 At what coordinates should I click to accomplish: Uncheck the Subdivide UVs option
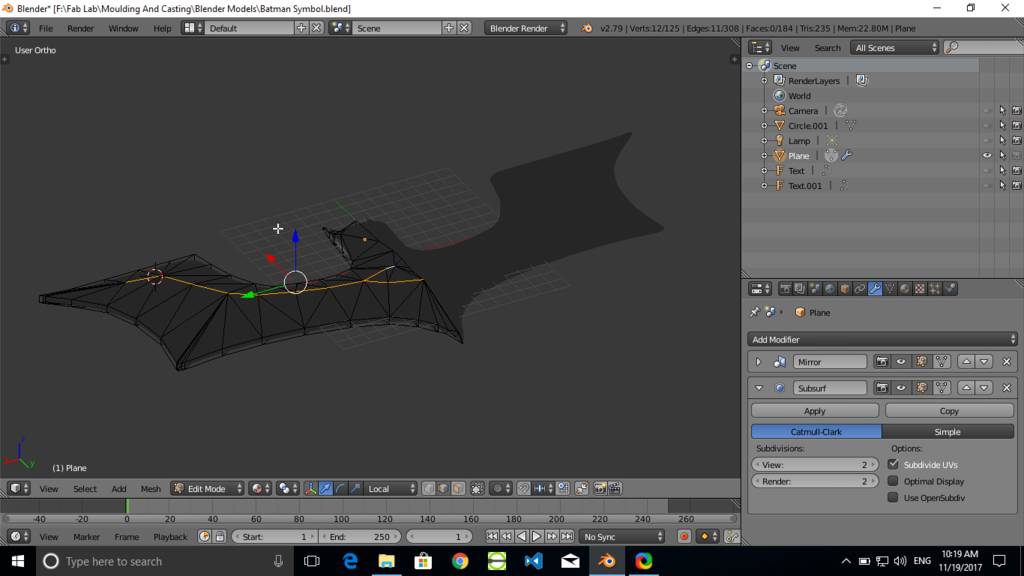[x=893, y=465]
